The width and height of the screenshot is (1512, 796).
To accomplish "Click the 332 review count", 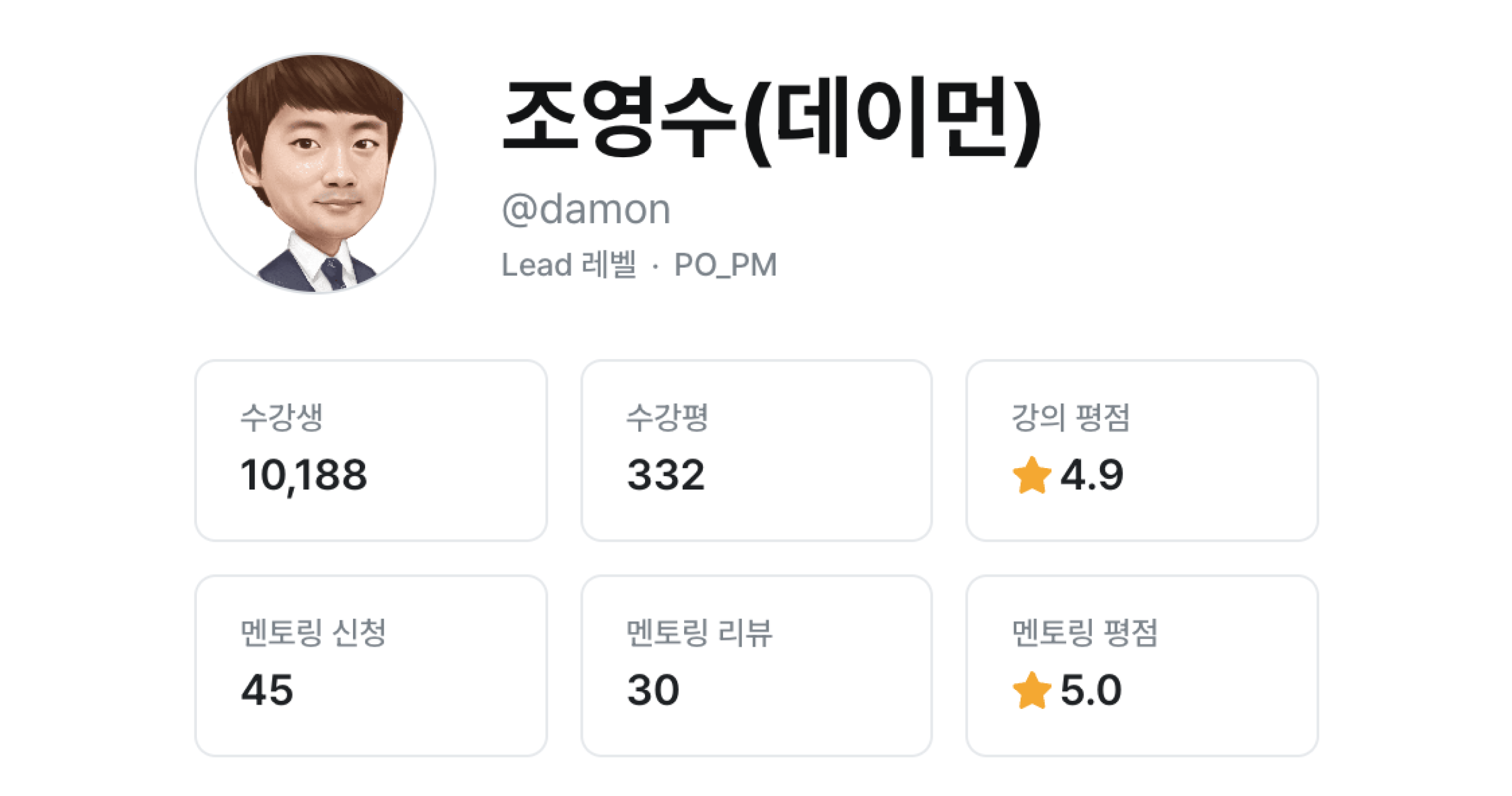I will point(666,475).
